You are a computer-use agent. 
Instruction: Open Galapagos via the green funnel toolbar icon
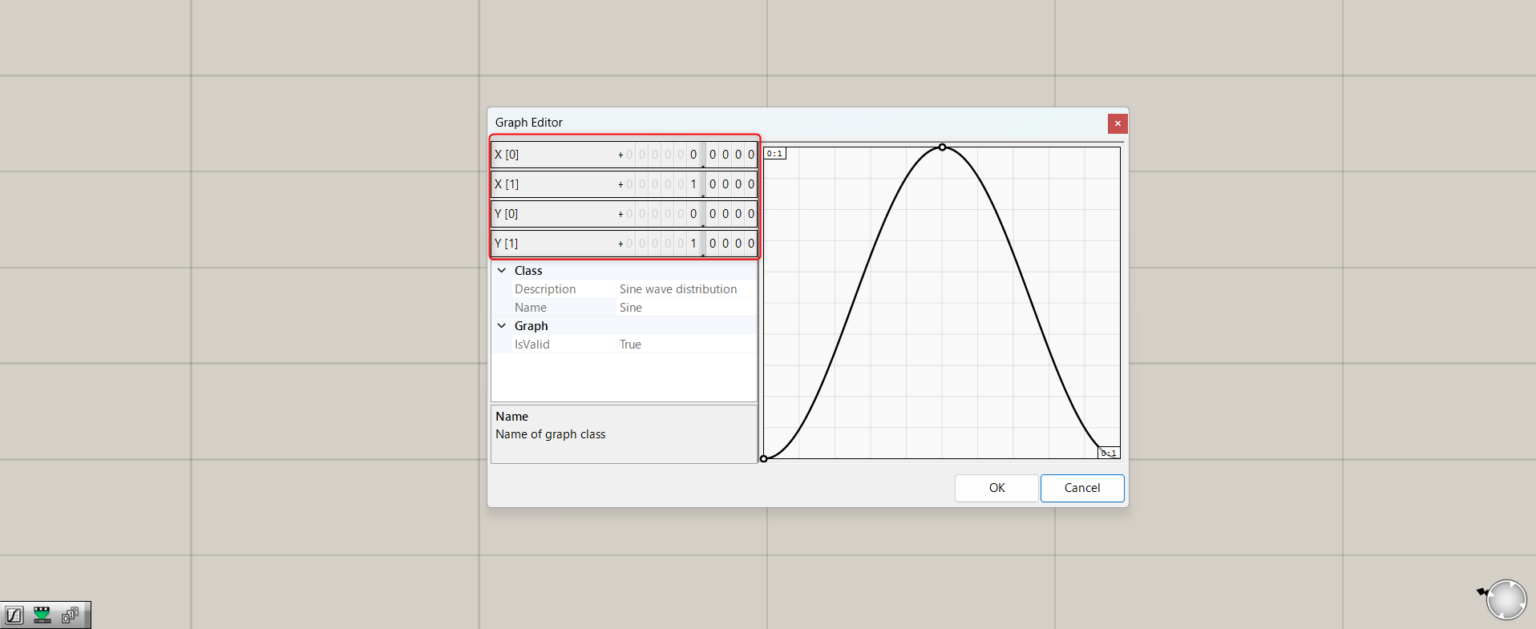[x=42, y=614]
